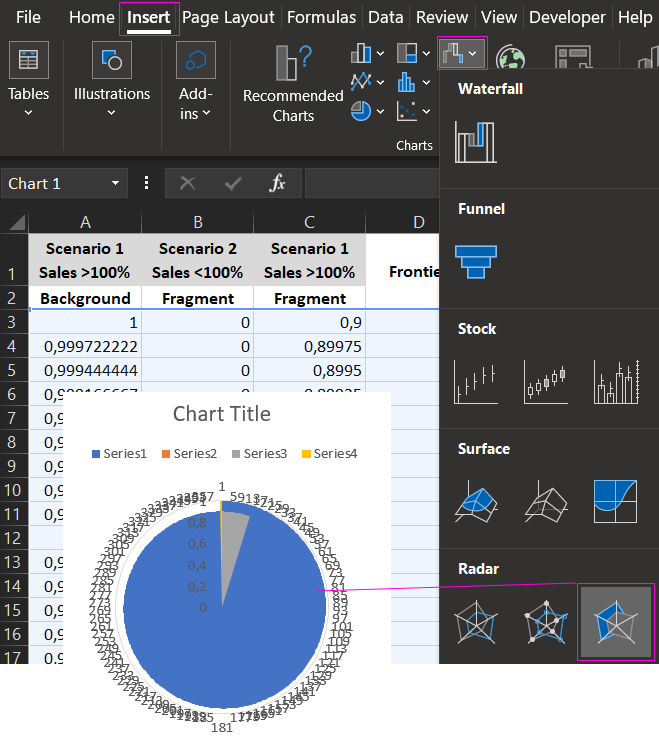Image resolution: width=659 pixels, height=741 pixels.
Task: Choose the Radar with Markers chart
Action: (546, 624)
